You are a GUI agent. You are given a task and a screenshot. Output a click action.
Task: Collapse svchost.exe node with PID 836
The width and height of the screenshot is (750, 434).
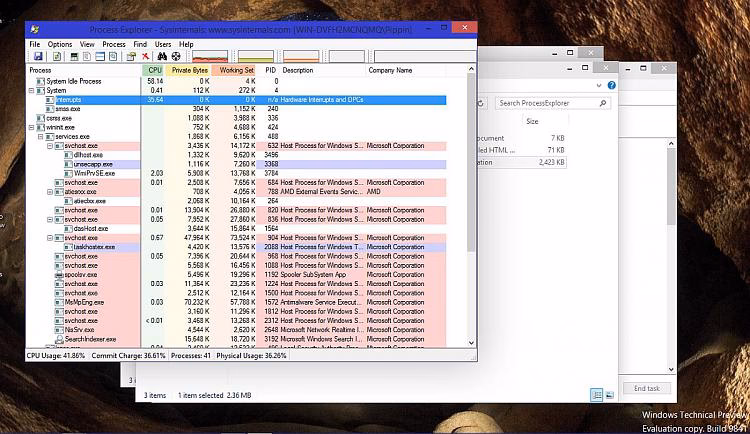point(50,220)
